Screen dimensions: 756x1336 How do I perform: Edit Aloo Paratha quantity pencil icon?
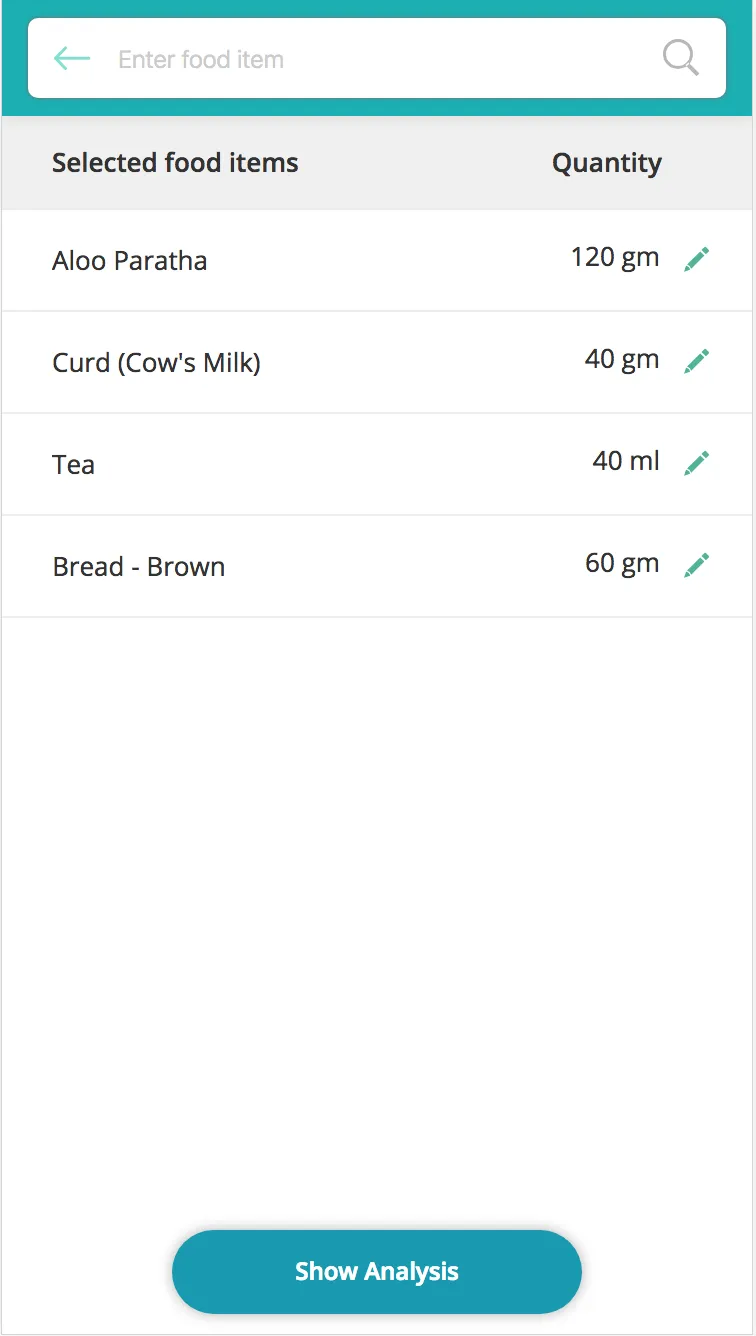(x=697, y=260)
